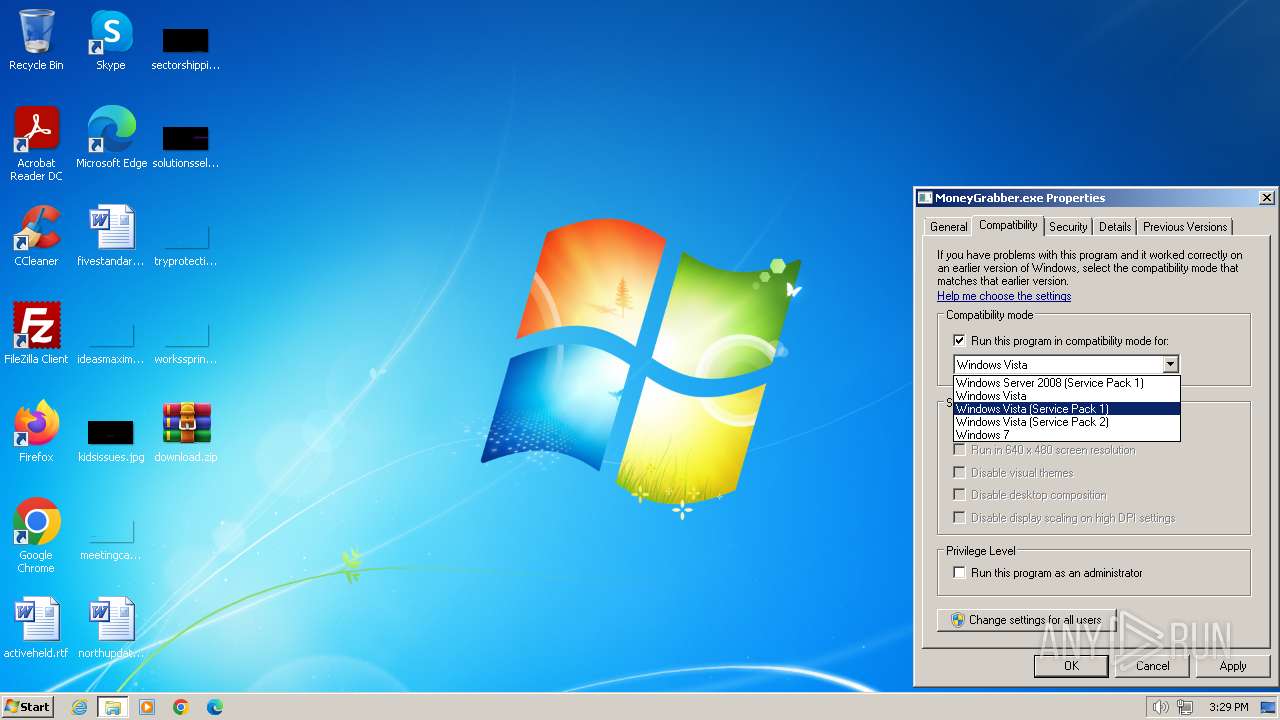The width and height of the screenshot is (1280, 720).
Task: Open Acrobat Reader DC shortcut
Action: (36, 144)
